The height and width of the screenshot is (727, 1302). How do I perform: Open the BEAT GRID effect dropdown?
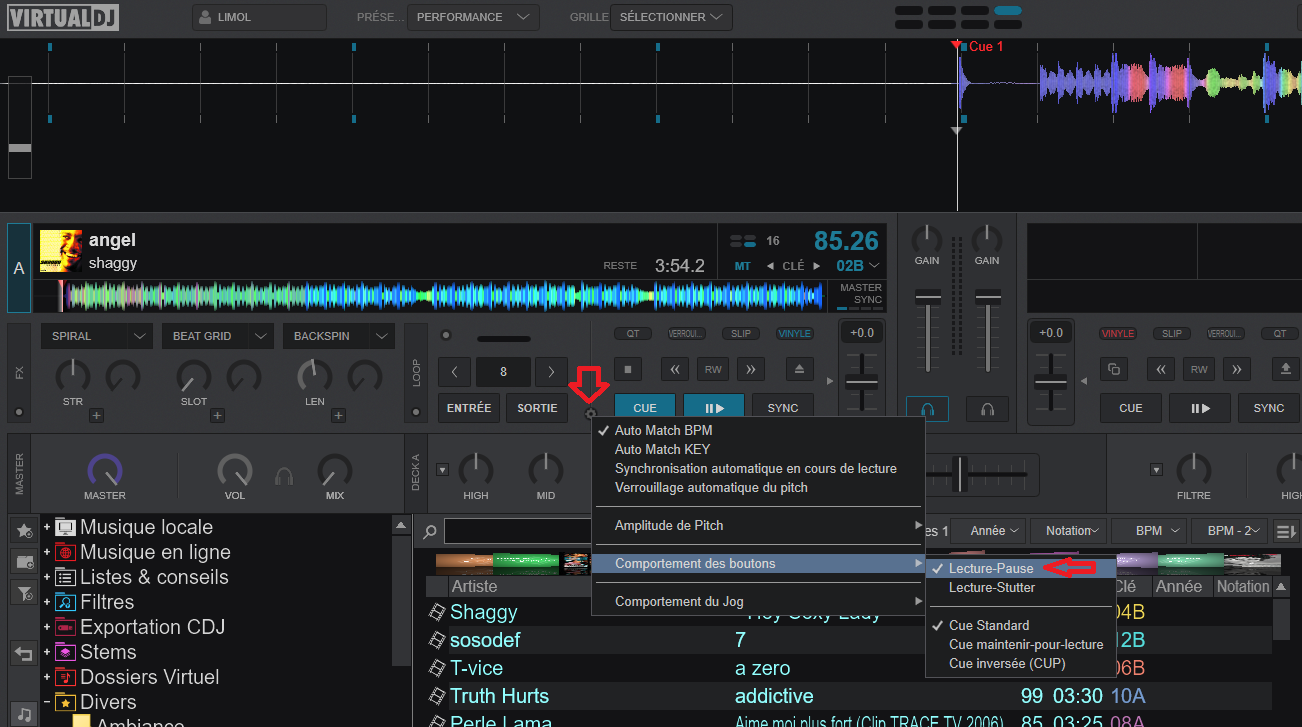[218, 336]
